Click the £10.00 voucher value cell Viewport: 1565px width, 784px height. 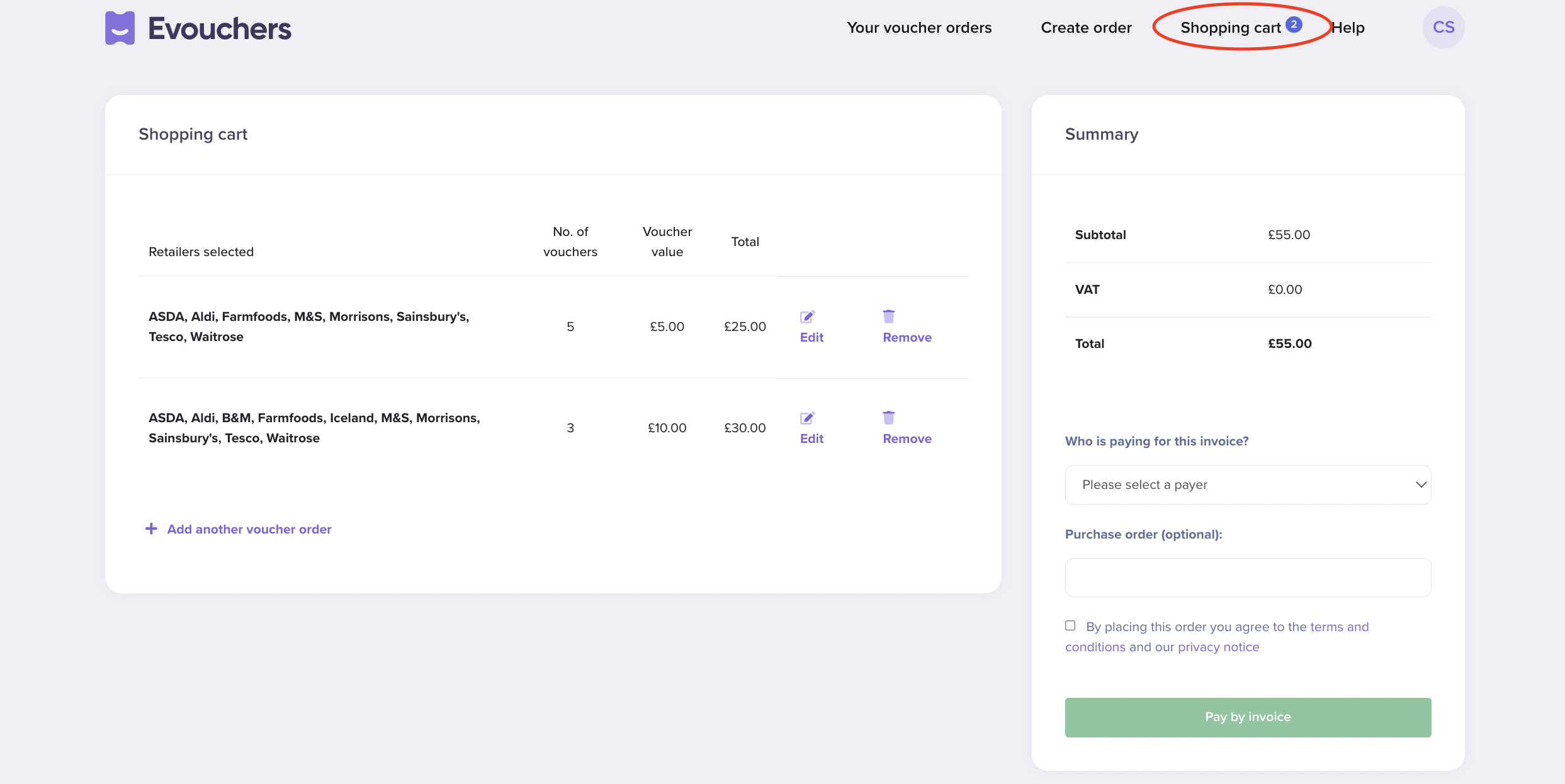point(667,428)
